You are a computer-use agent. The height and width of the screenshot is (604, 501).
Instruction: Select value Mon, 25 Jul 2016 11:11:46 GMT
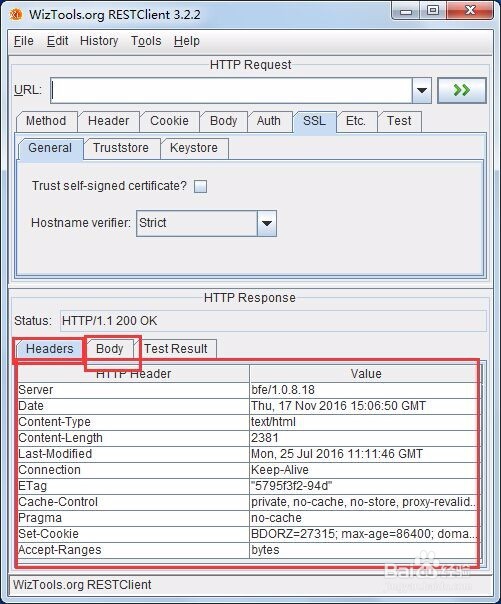click(x=364, y=454)
